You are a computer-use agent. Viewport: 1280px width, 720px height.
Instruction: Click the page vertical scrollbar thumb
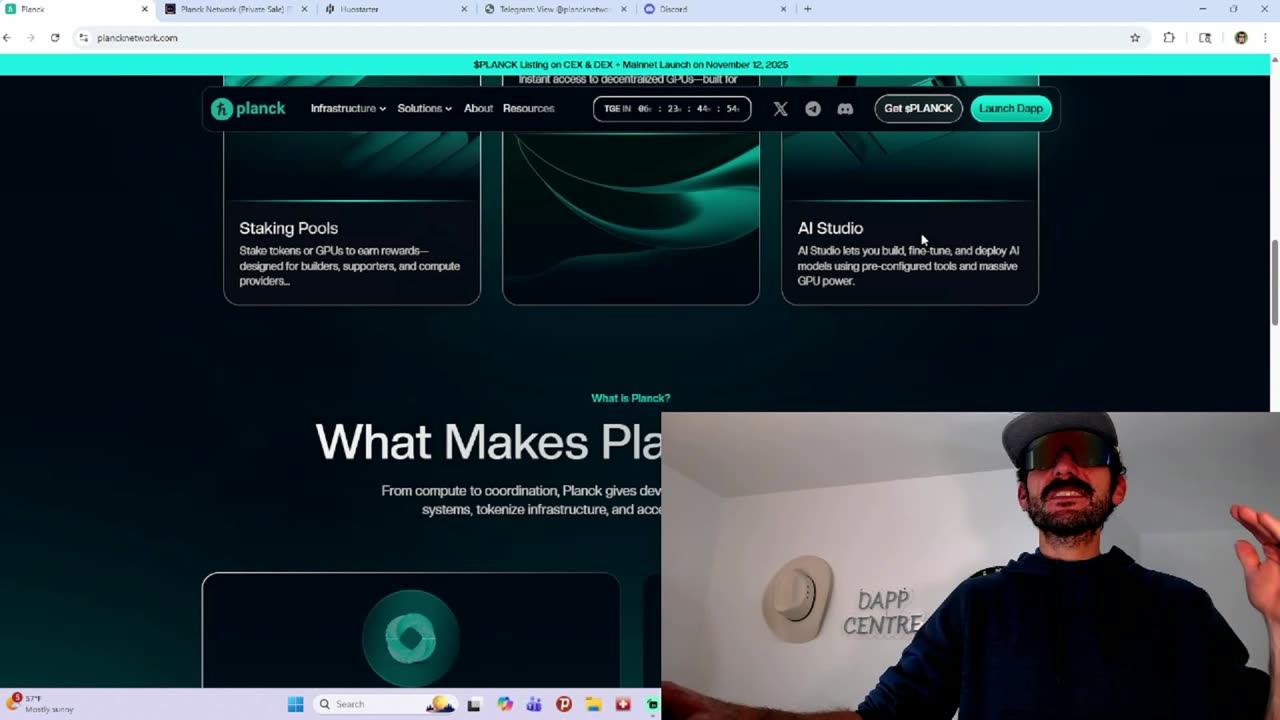pyautogui.click(x=1275, y=282)
